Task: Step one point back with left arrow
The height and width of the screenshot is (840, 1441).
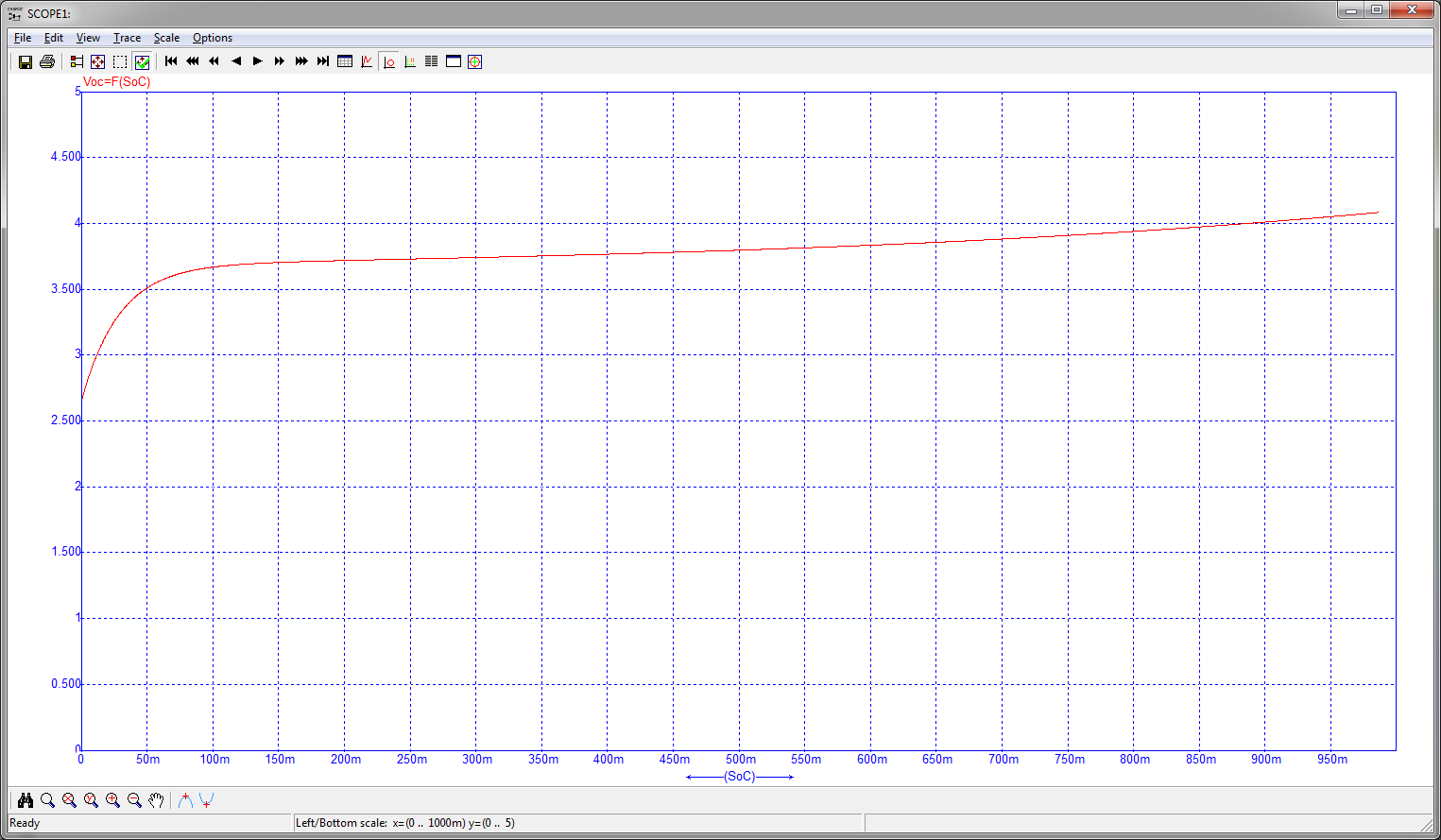Action: pos(236,61)
